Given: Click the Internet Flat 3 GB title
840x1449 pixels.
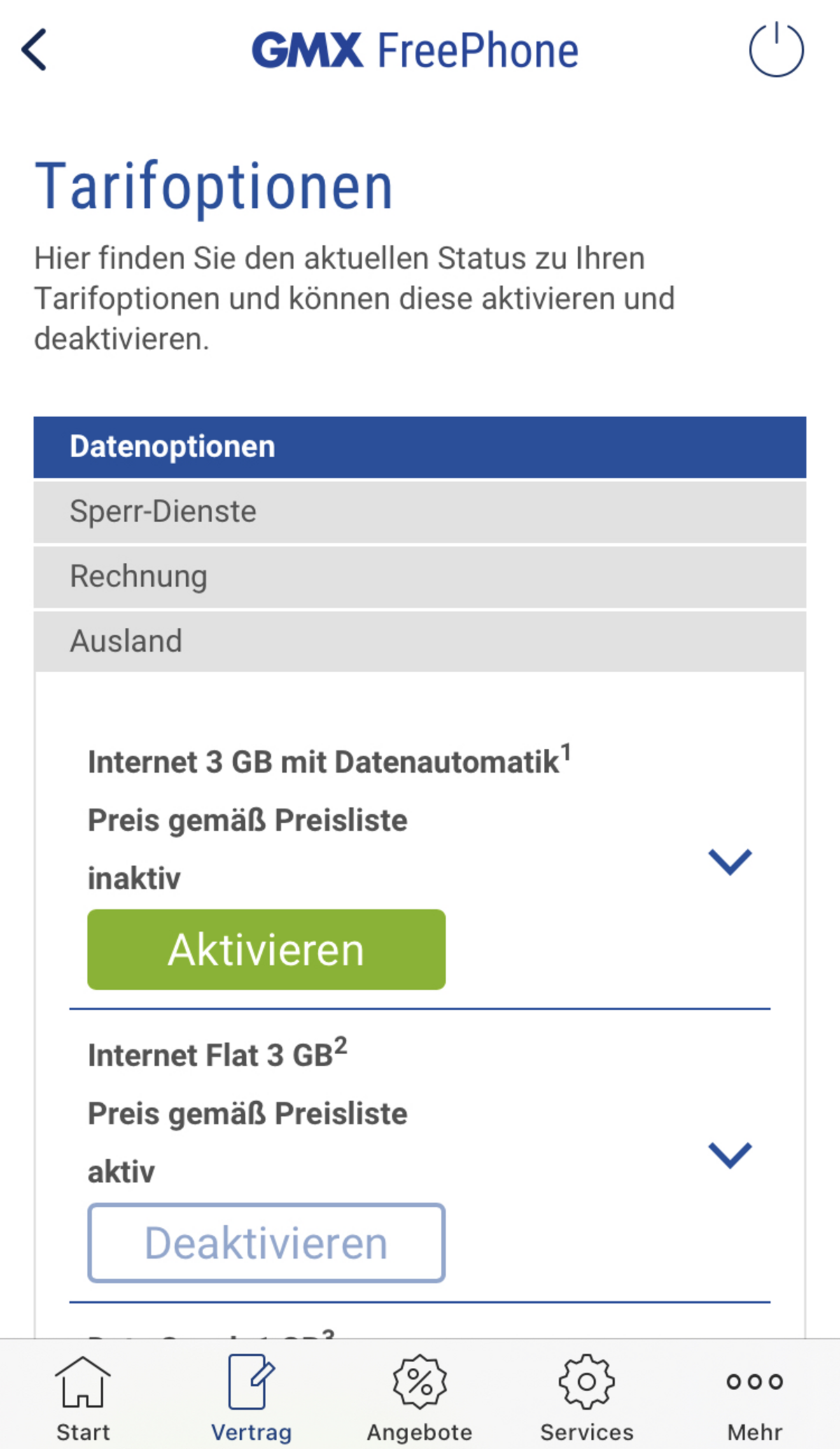Looking at the screenshot, I should coord(218,1053).
